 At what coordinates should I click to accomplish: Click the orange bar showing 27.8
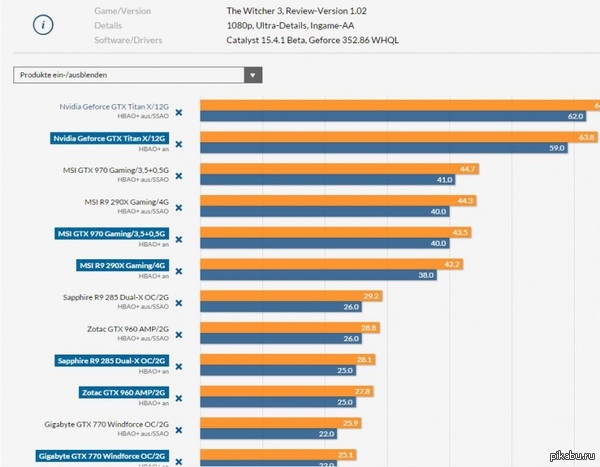coord(287,391)
